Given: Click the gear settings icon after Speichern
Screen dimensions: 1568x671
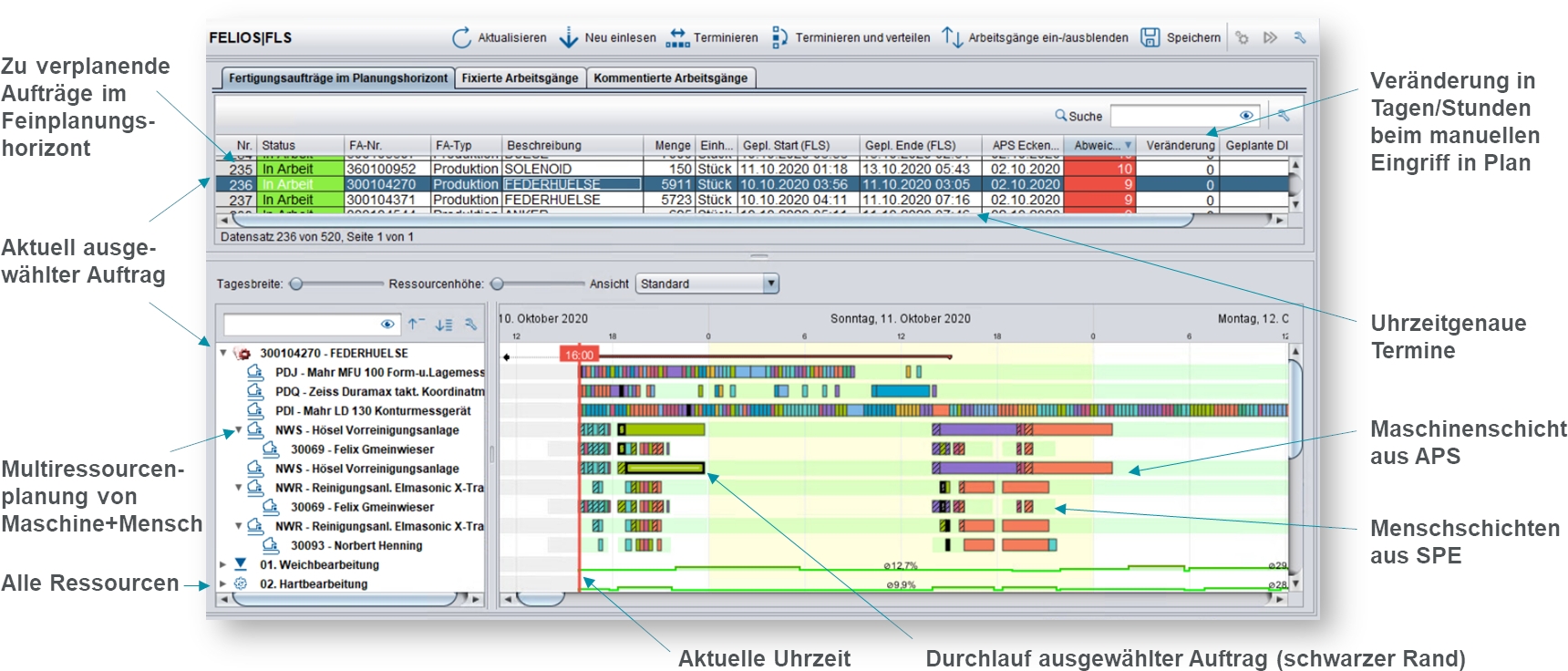Looking at the screenshot, I should pos(1242,37).
